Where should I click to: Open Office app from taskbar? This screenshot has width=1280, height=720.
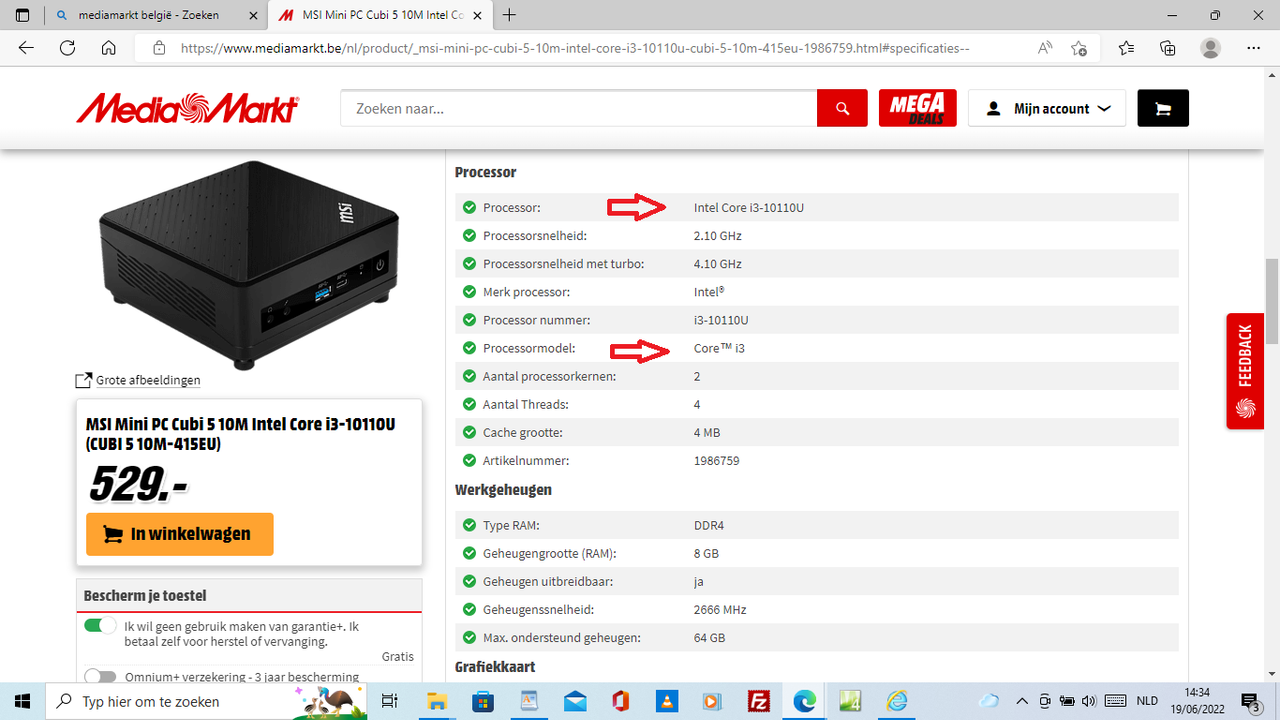(620, 701)
